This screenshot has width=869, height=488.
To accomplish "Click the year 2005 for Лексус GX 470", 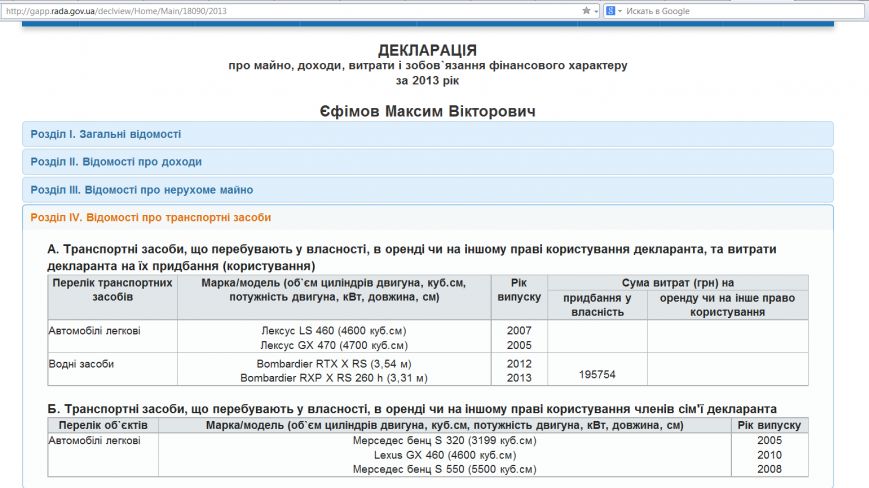I will (x=519, y=345).
